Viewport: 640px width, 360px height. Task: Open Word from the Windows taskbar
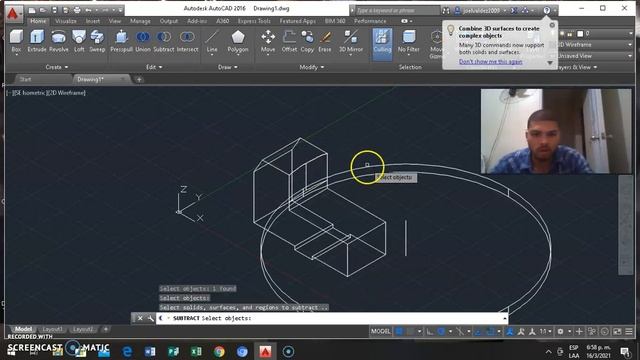(x=150, y=351)
